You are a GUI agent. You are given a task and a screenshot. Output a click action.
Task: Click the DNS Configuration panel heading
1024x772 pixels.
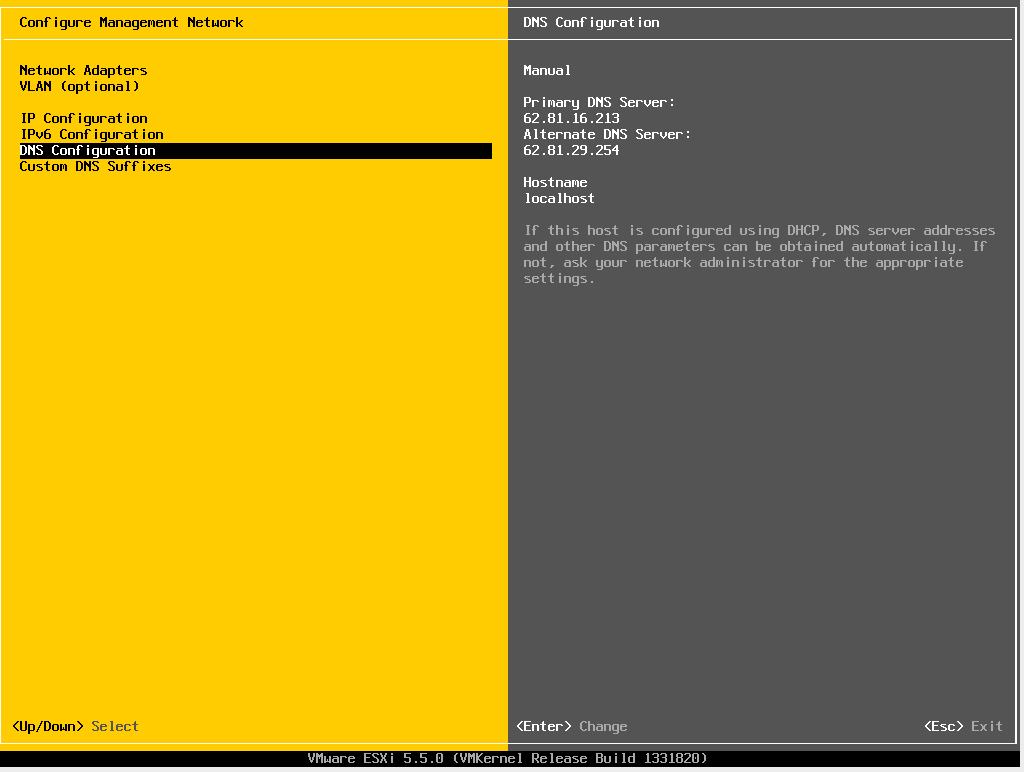coord(591,22)
